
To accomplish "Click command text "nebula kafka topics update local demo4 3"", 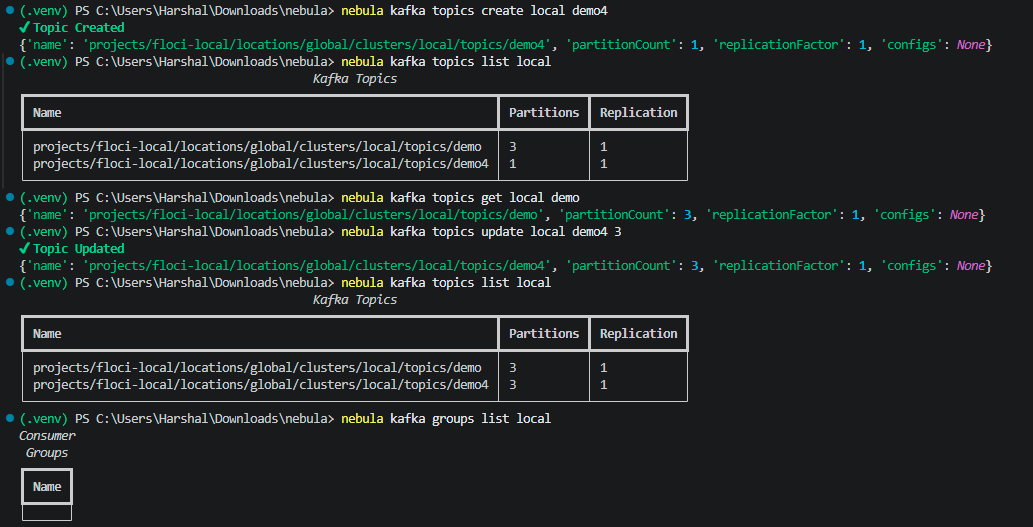I will [482, 232].
